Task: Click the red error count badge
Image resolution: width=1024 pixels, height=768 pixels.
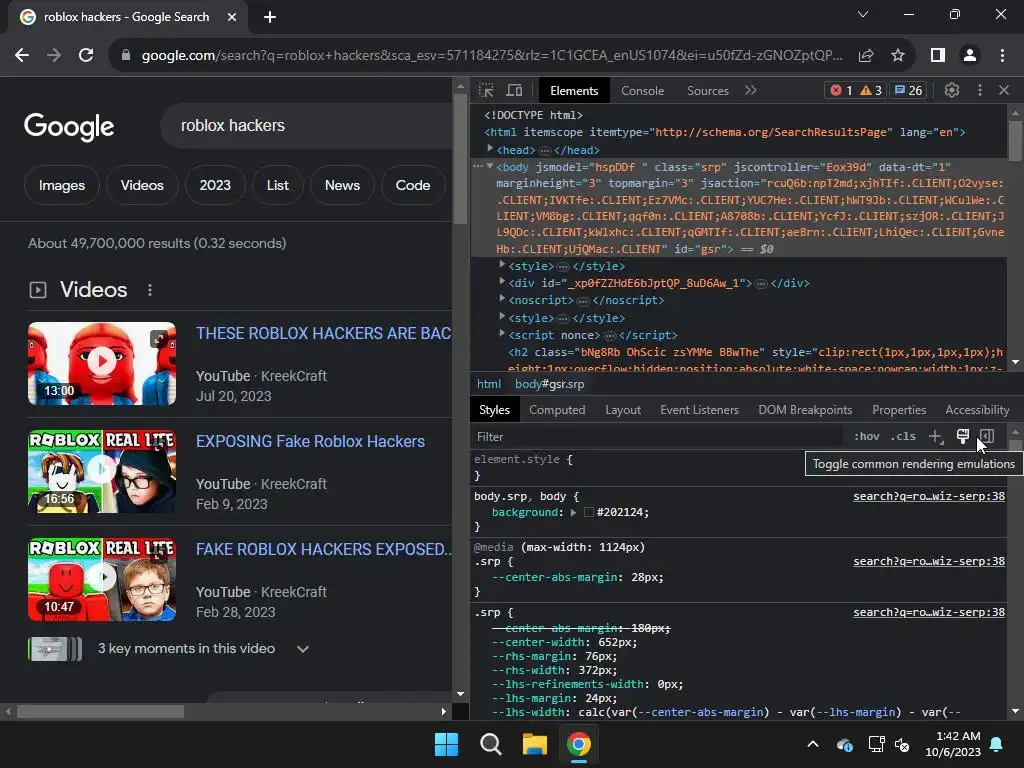Action: [841, 91]
